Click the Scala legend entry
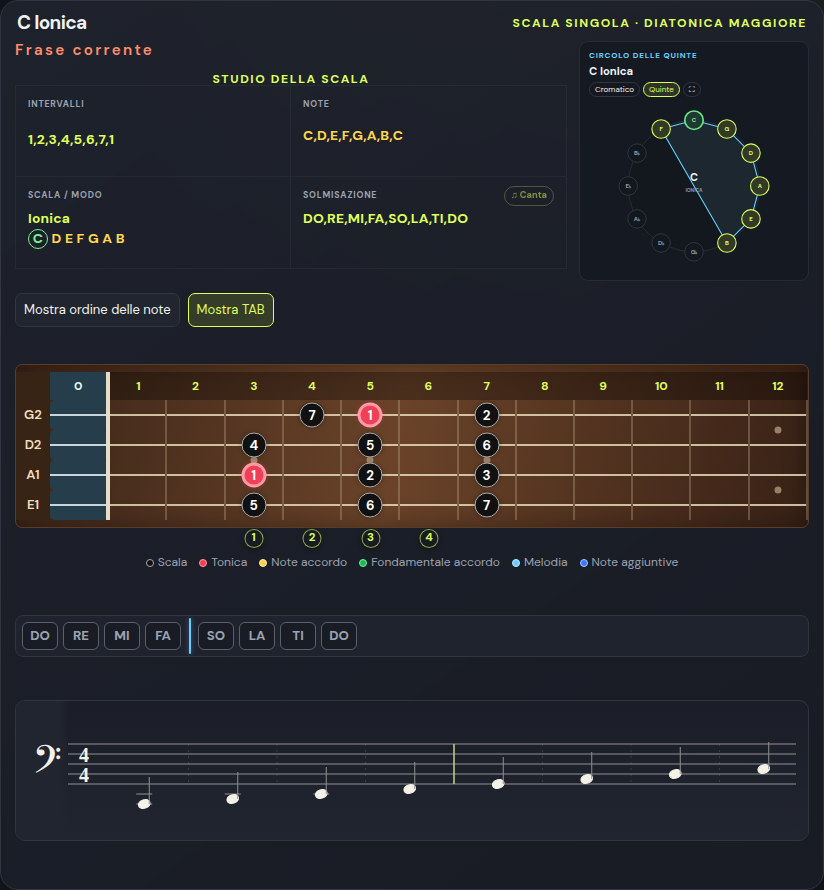The height and width of the screenshot is (890, 824). pos(166,562)
